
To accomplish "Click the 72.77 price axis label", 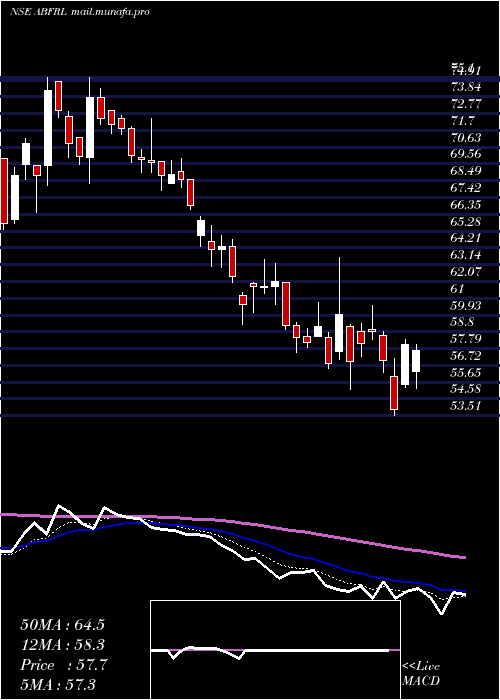I will (x=467, y=104).
